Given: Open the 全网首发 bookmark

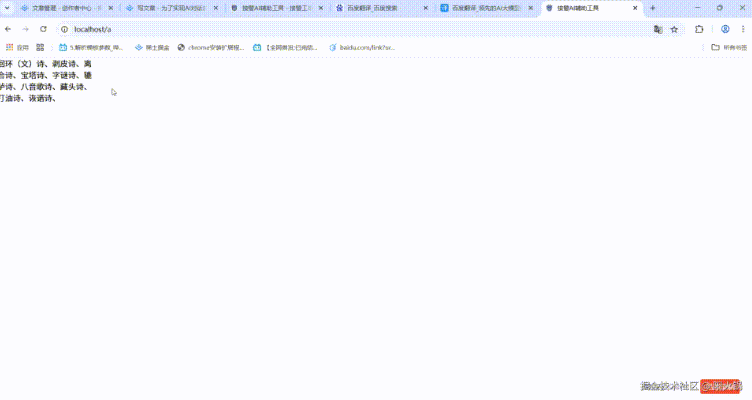Looking at the screenshot, I should (x=285, y=47).
